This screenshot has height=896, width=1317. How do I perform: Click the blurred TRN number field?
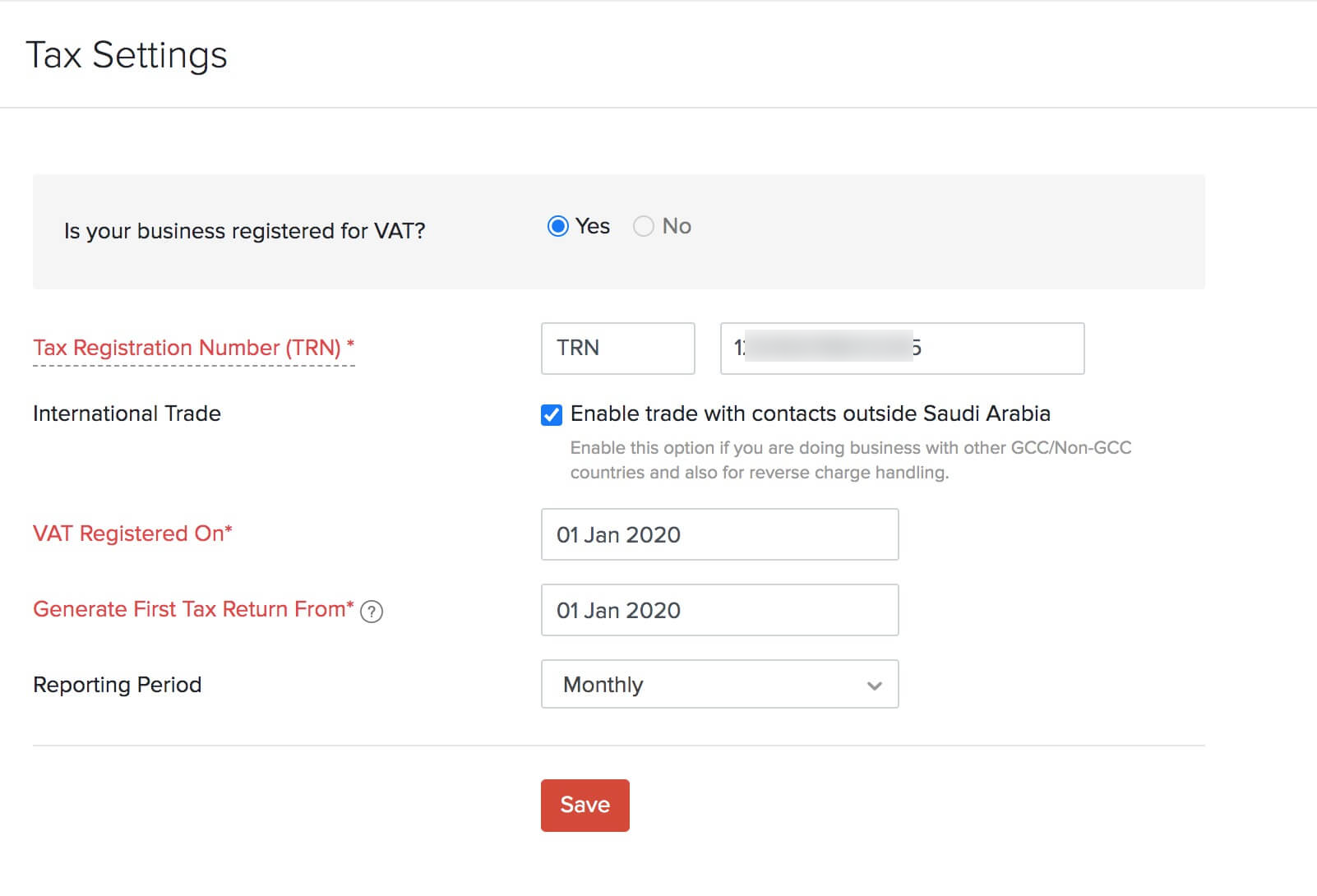901,348
